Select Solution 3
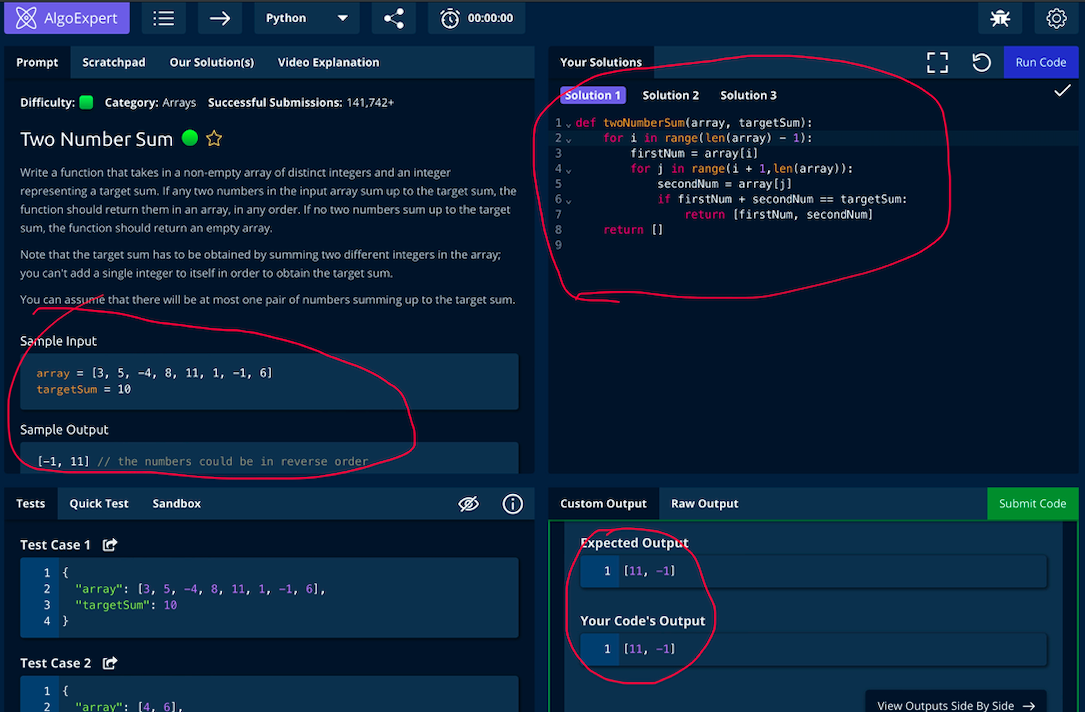 [x=748, y=95]
